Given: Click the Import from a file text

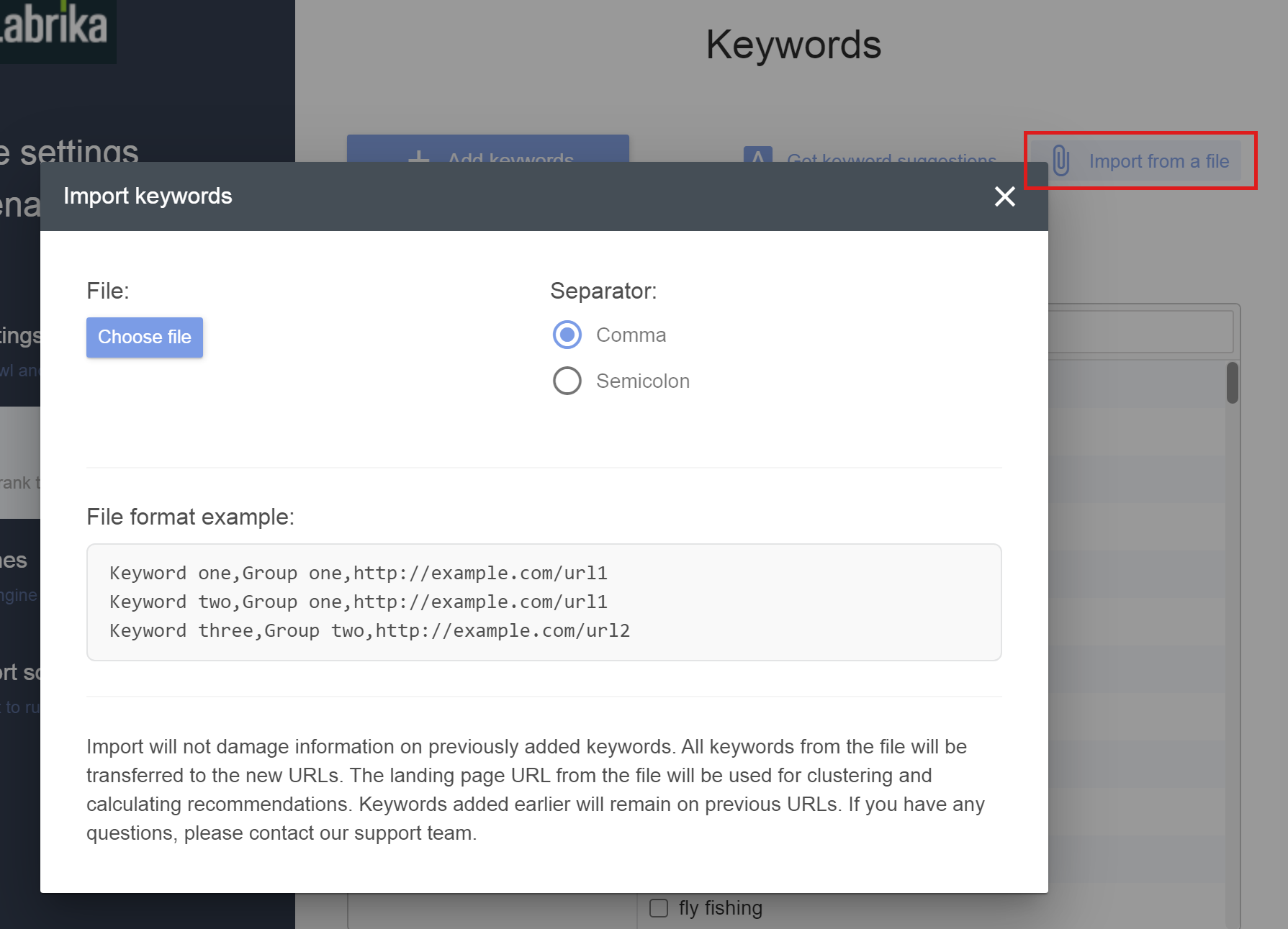Looking at the screenshot, I should pos(1158,161).
